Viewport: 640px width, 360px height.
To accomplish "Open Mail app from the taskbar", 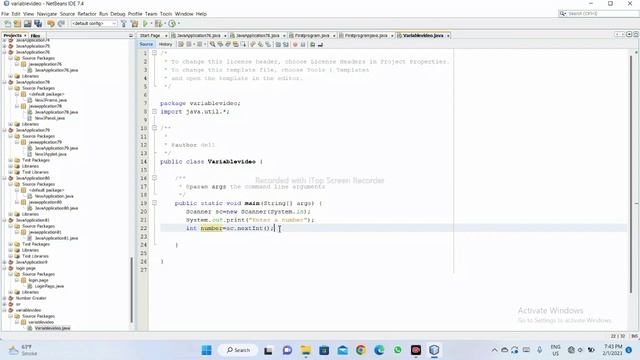I will [342, 350].
